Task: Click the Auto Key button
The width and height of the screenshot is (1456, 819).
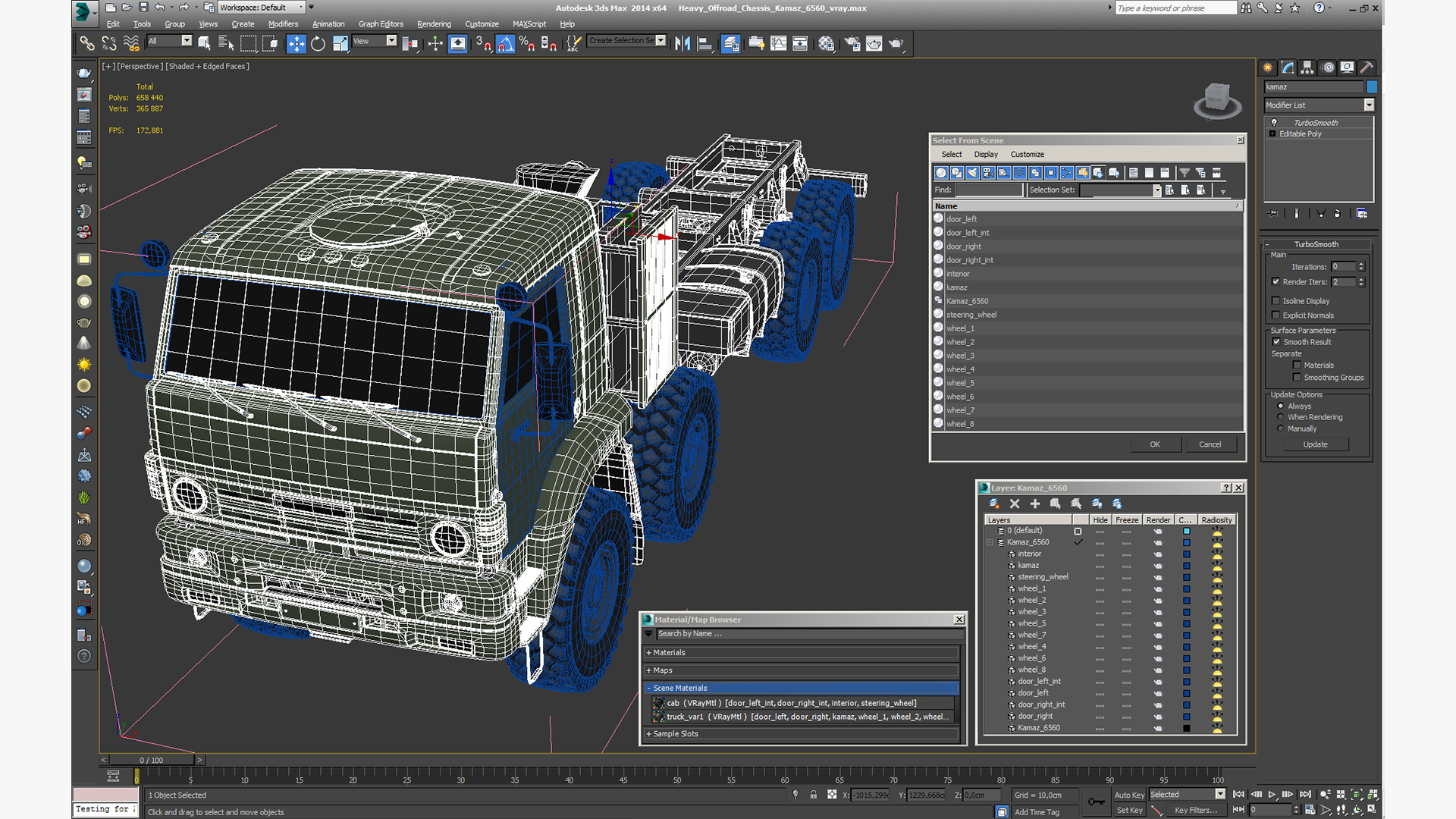Action: [1129, 795]
